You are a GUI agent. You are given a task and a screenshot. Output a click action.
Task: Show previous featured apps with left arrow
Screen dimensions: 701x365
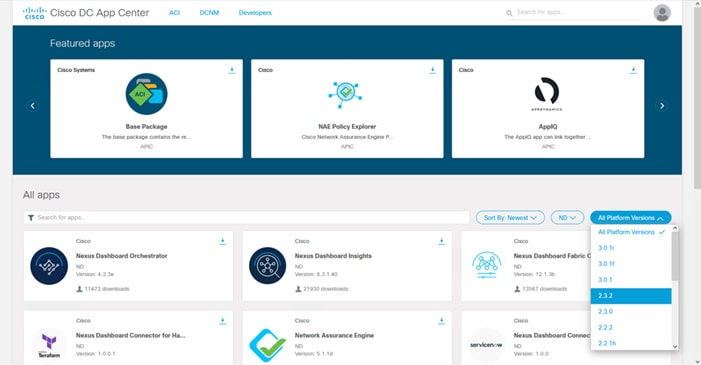coord(33,106)
